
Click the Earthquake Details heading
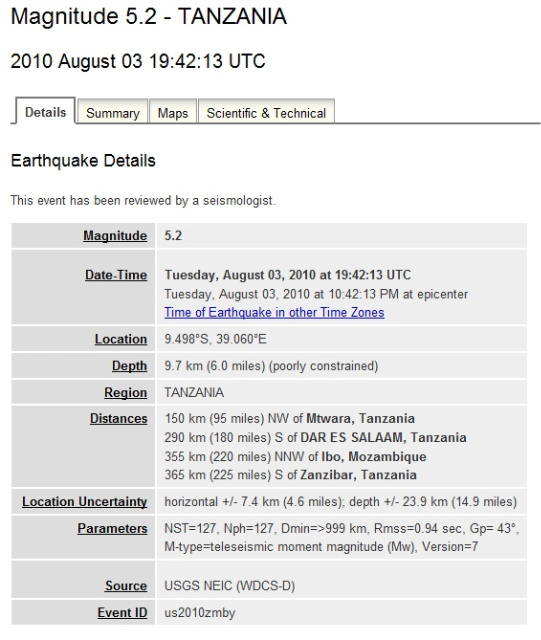coord(83,160)
